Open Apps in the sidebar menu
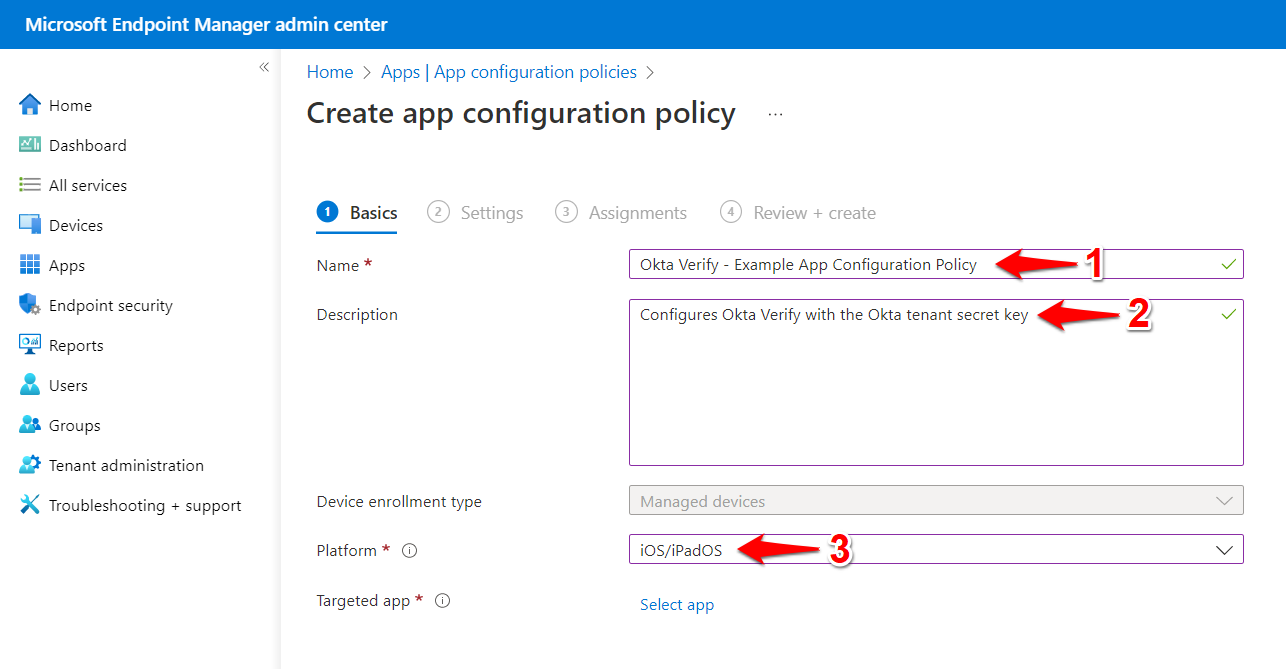The image size is (1286, 669). click(x=67, y=265)
